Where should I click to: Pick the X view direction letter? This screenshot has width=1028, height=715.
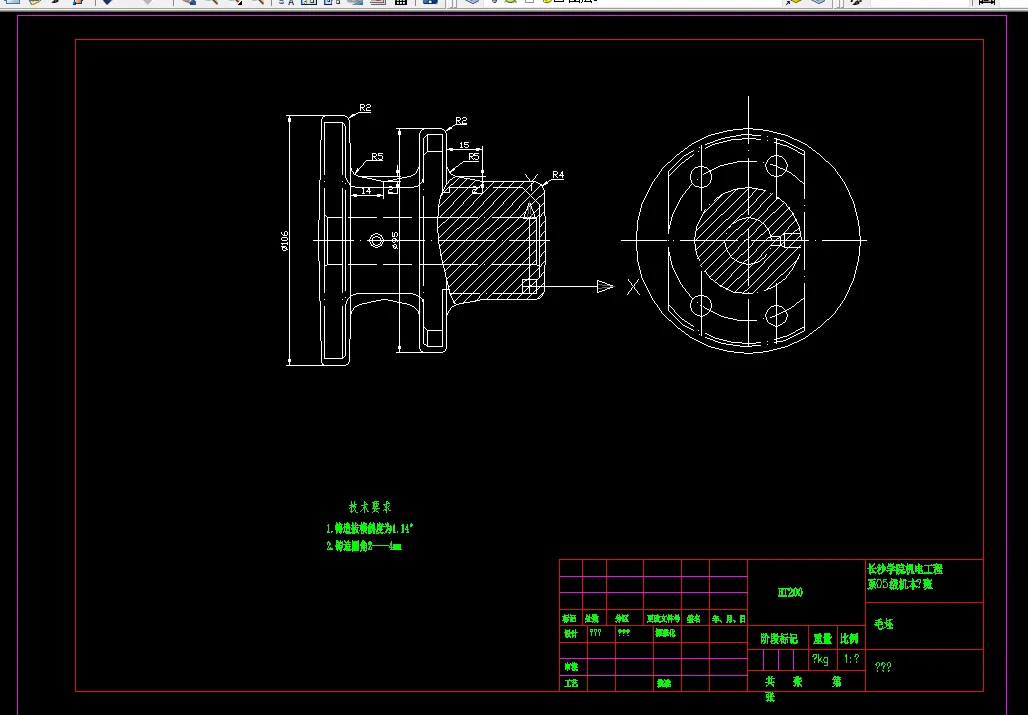[x=633, y=286]
